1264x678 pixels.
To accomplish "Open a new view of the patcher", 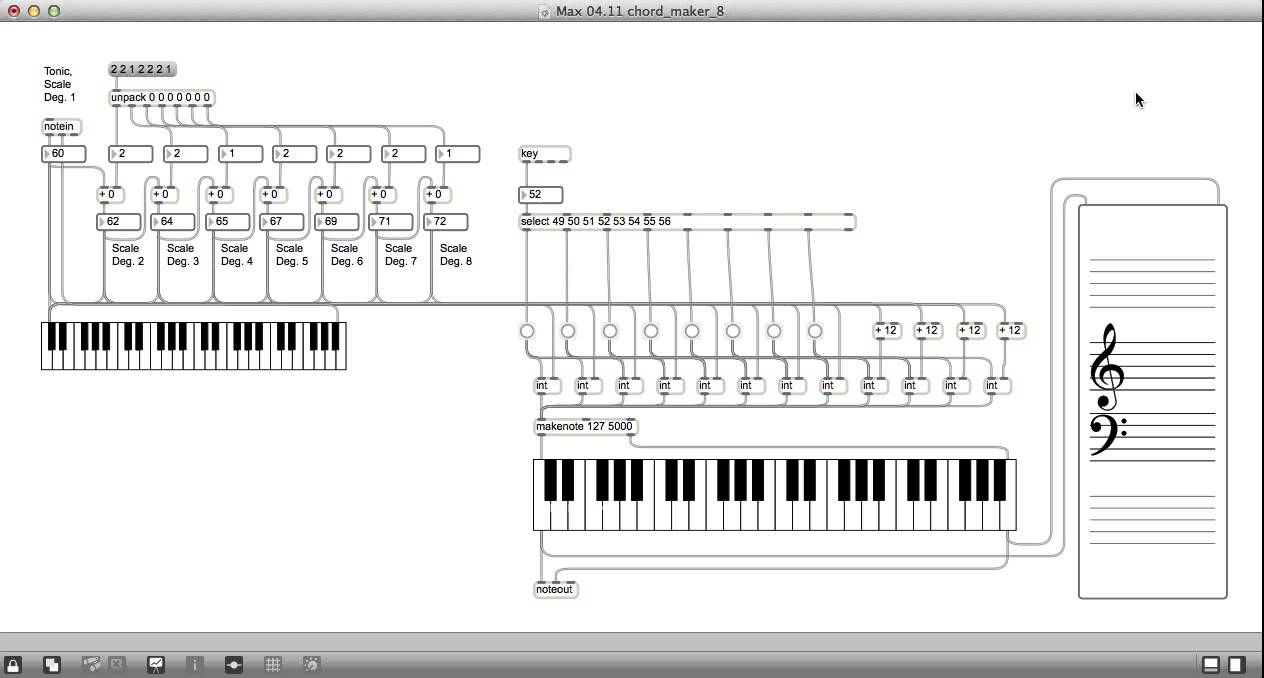I will click(x=51, y=664).
